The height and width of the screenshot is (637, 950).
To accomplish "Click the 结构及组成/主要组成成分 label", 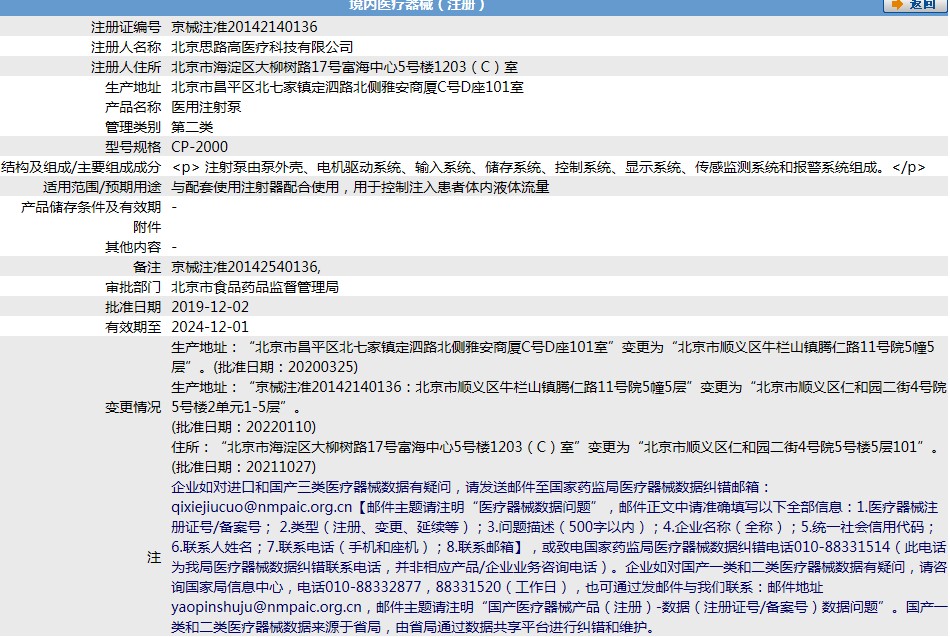I will point(81,167).
